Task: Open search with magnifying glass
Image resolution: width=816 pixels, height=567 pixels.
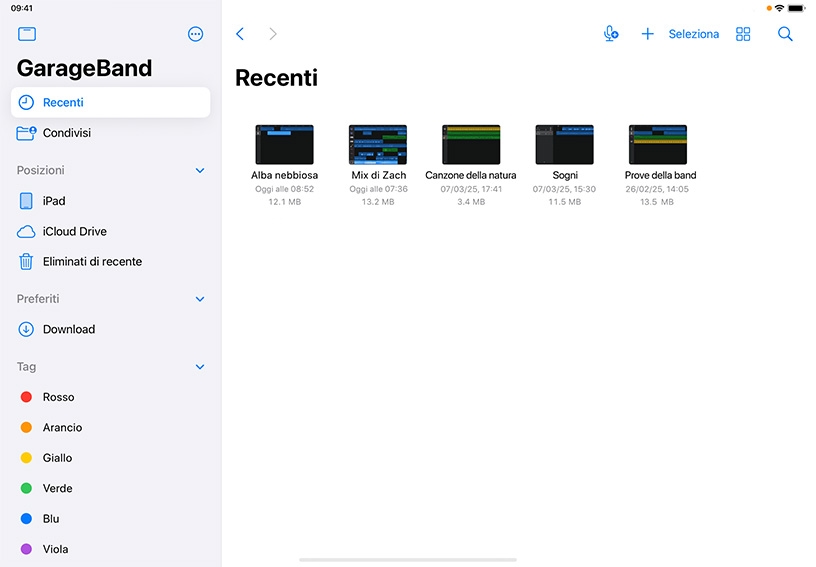Action: click(785, 34)
